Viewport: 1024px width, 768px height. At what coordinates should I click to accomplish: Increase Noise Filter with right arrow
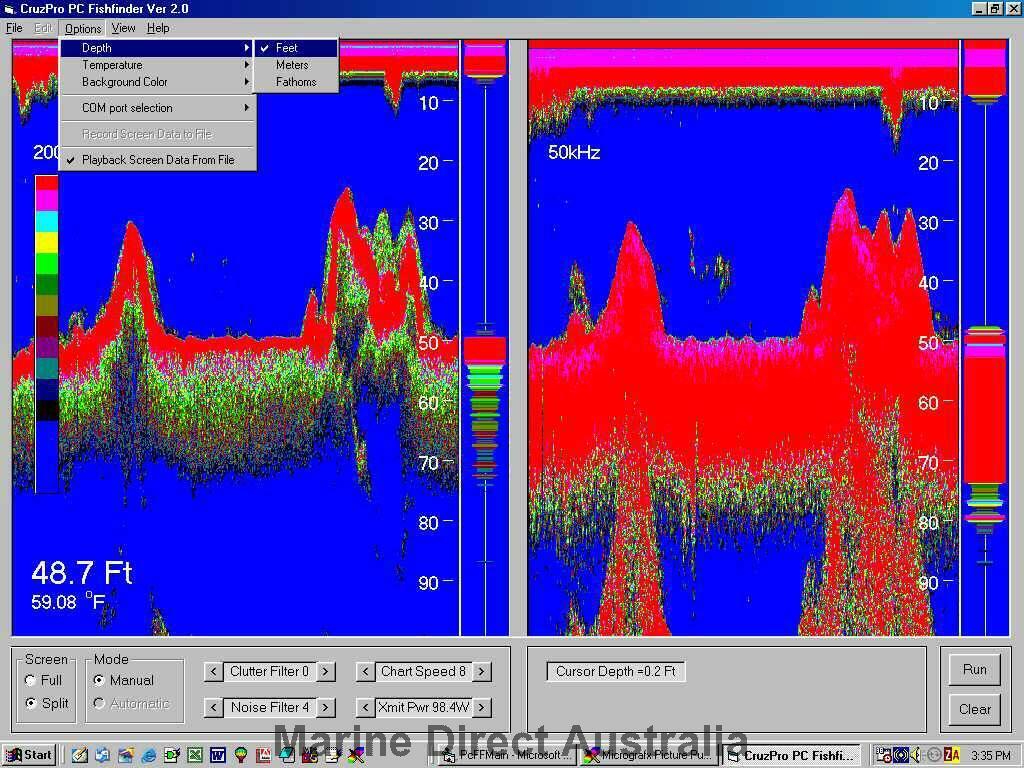tap(326, 707)
